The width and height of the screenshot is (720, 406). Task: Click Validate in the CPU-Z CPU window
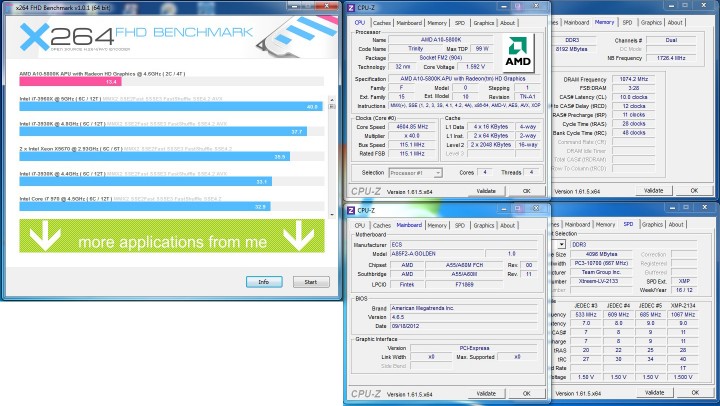tap(486, 191)
